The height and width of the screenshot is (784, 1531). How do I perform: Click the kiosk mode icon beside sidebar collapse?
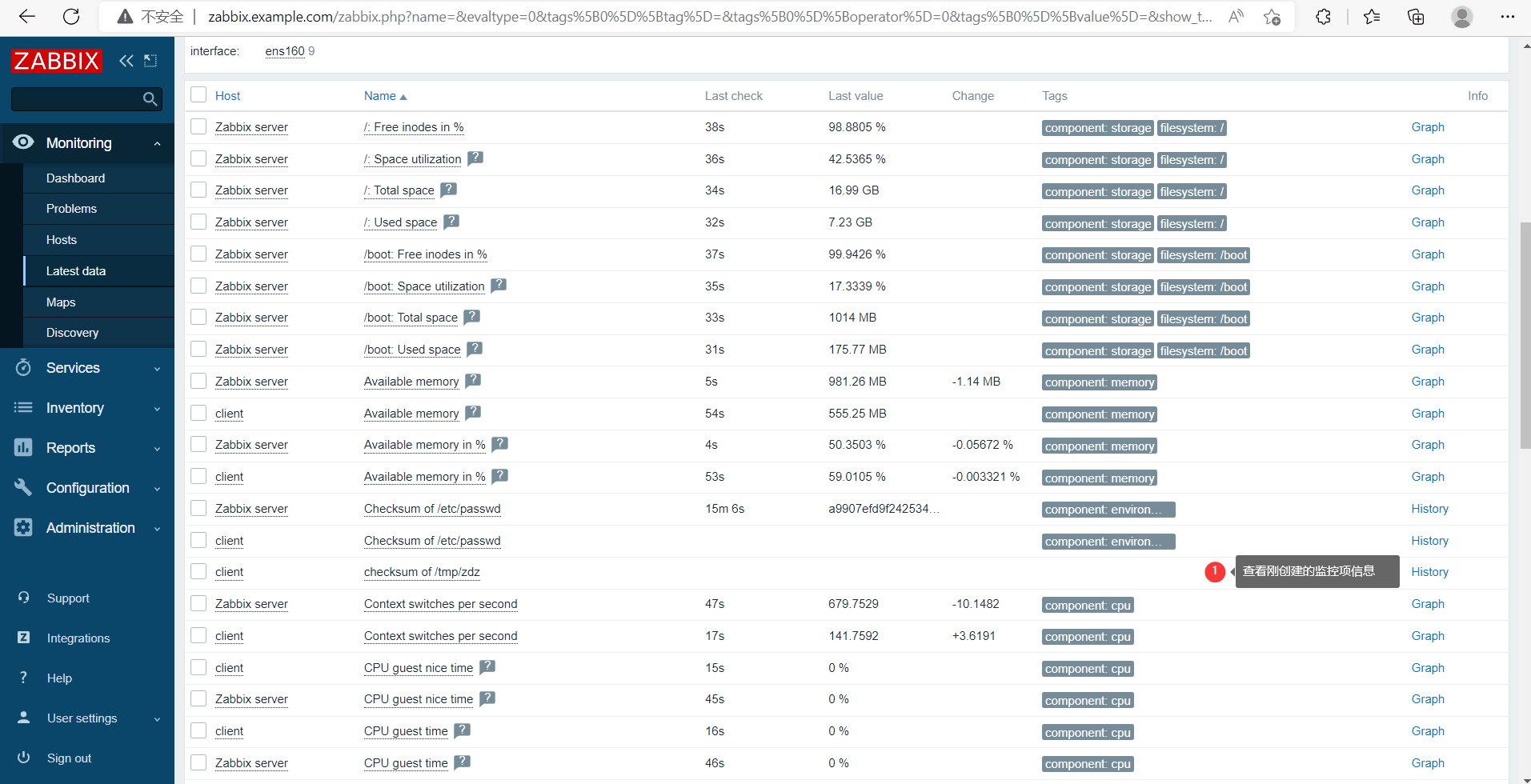[150, 61]
